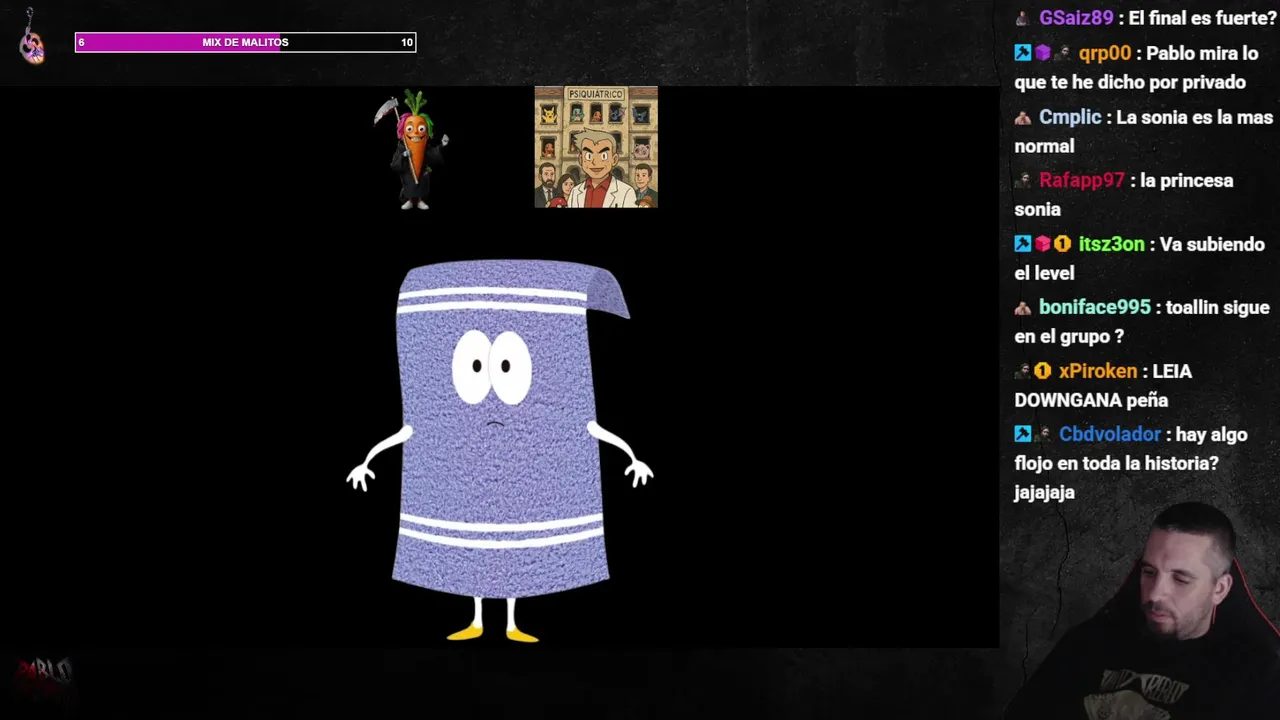The image size is (1280, 720).
Task: Click the message 'la princesa sonia'
Action: 1124,195
